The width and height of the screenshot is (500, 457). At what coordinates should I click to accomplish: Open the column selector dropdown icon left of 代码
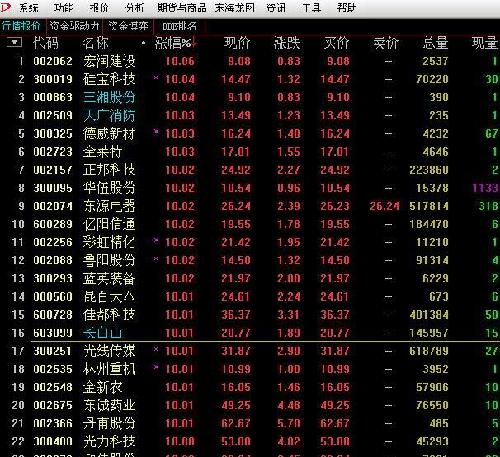(14, 42)
